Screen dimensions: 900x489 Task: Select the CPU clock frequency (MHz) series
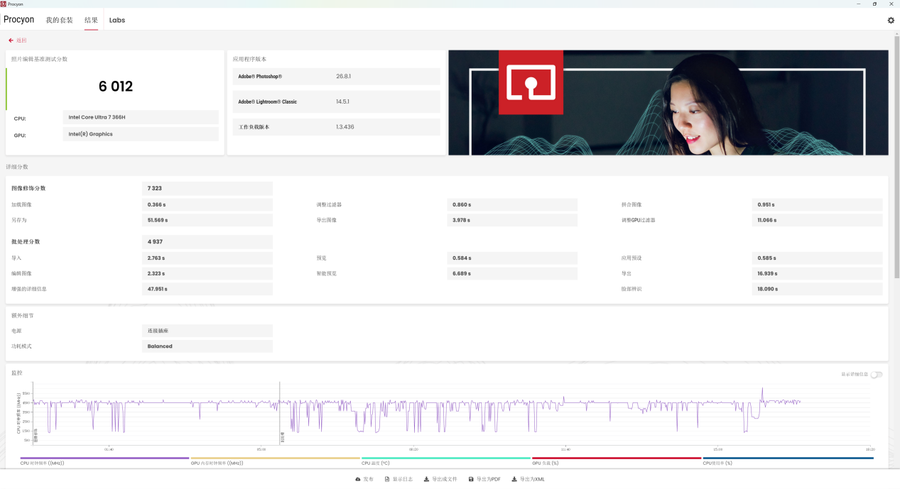coord(104,461)
